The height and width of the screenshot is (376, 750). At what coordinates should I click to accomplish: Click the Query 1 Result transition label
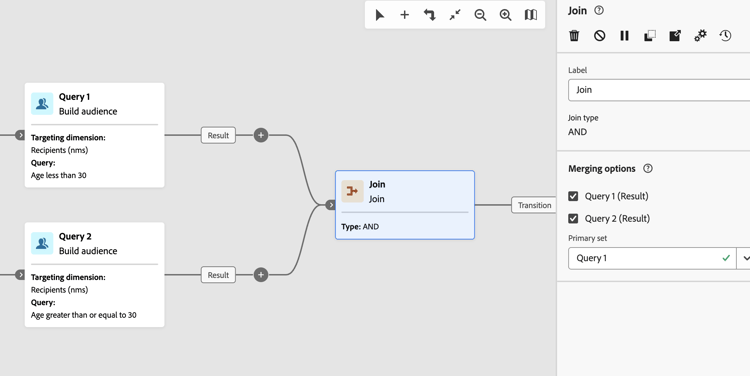point(218,135)
